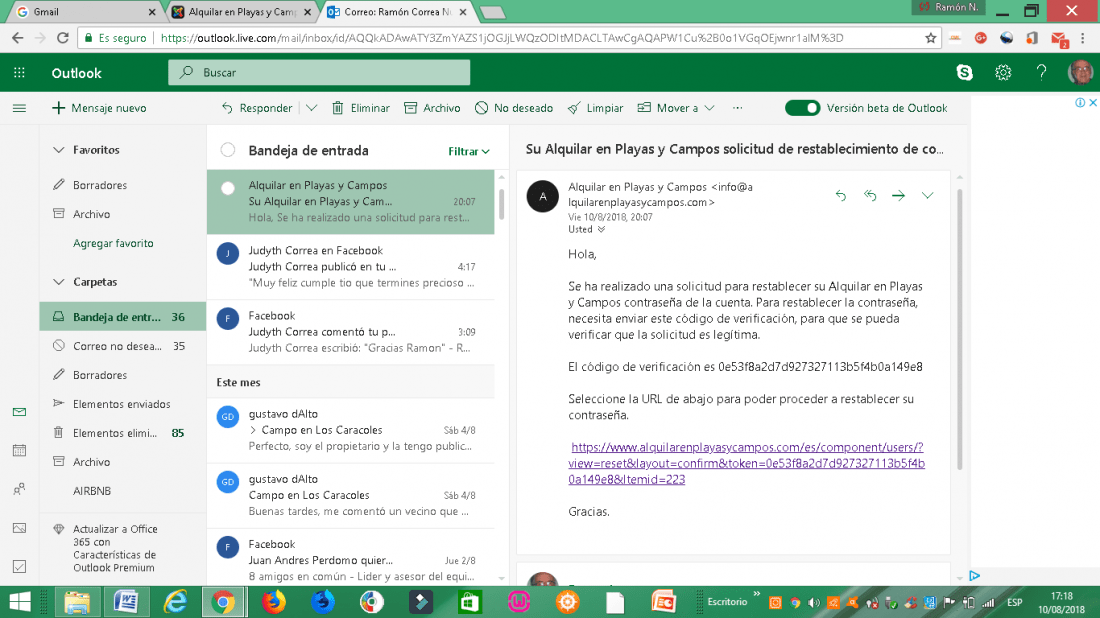Open the Mover a dropdown

(676, 108)
